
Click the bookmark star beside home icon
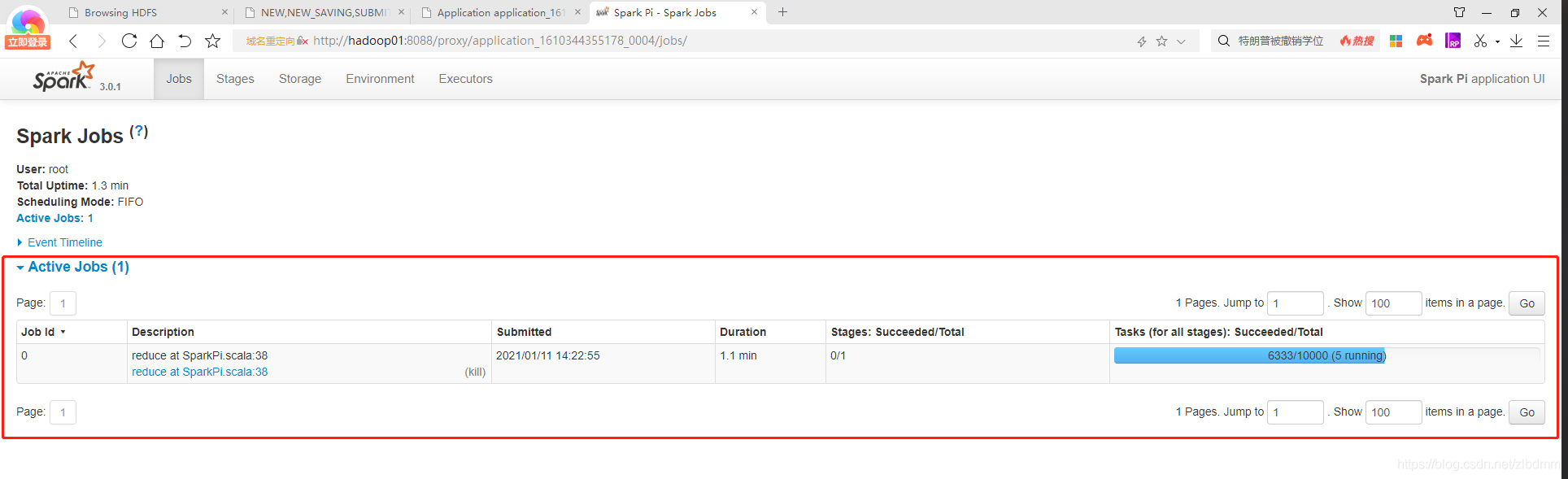pos(212,41)
